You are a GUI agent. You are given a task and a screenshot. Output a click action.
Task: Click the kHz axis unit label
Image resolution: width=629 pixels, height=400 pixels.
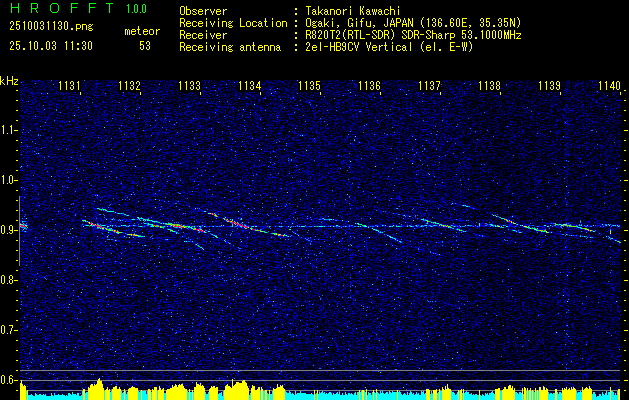(x=9, y=81)
